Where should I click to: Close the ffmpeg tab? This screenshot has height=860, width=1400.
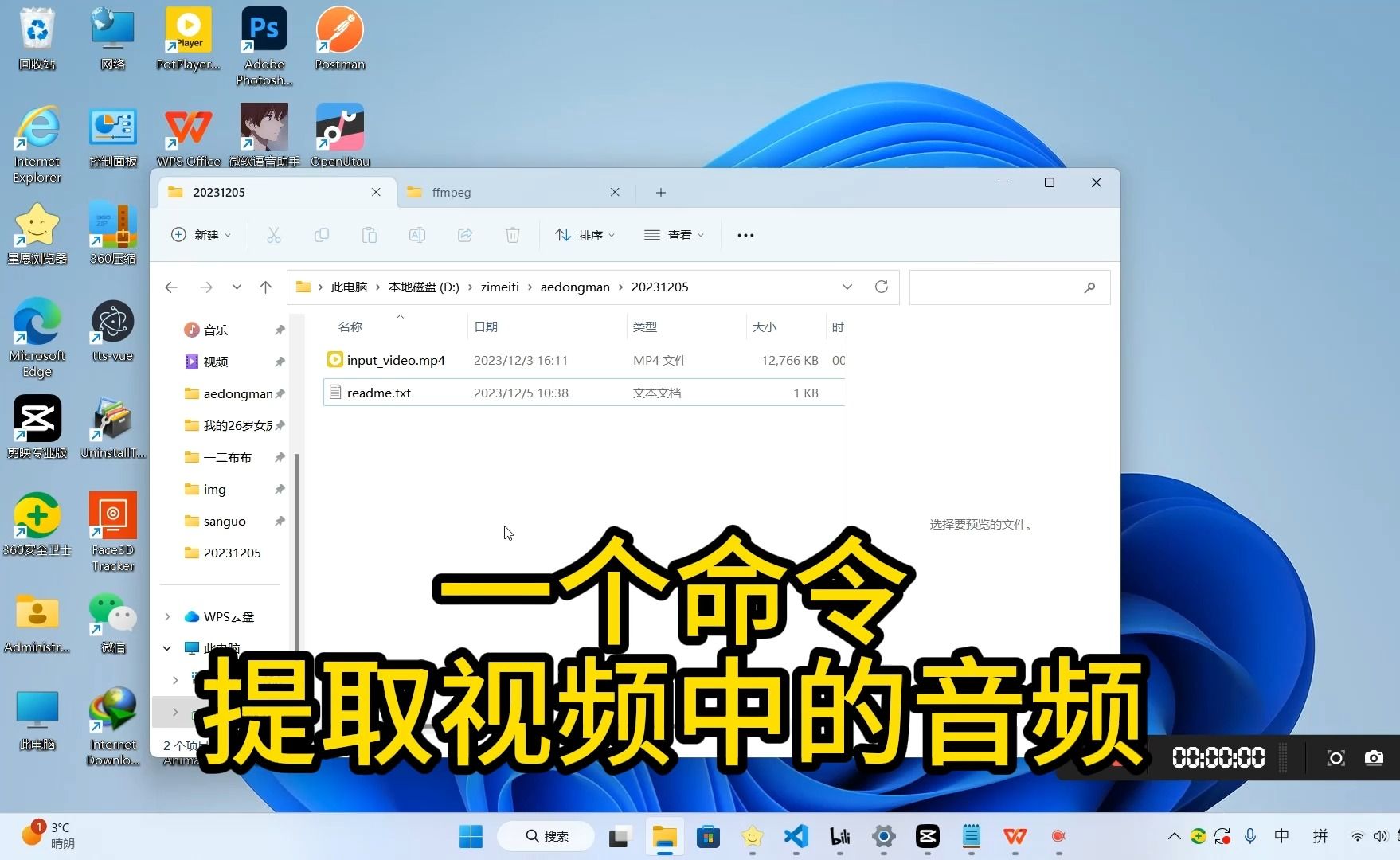click(x=615, y=192)
